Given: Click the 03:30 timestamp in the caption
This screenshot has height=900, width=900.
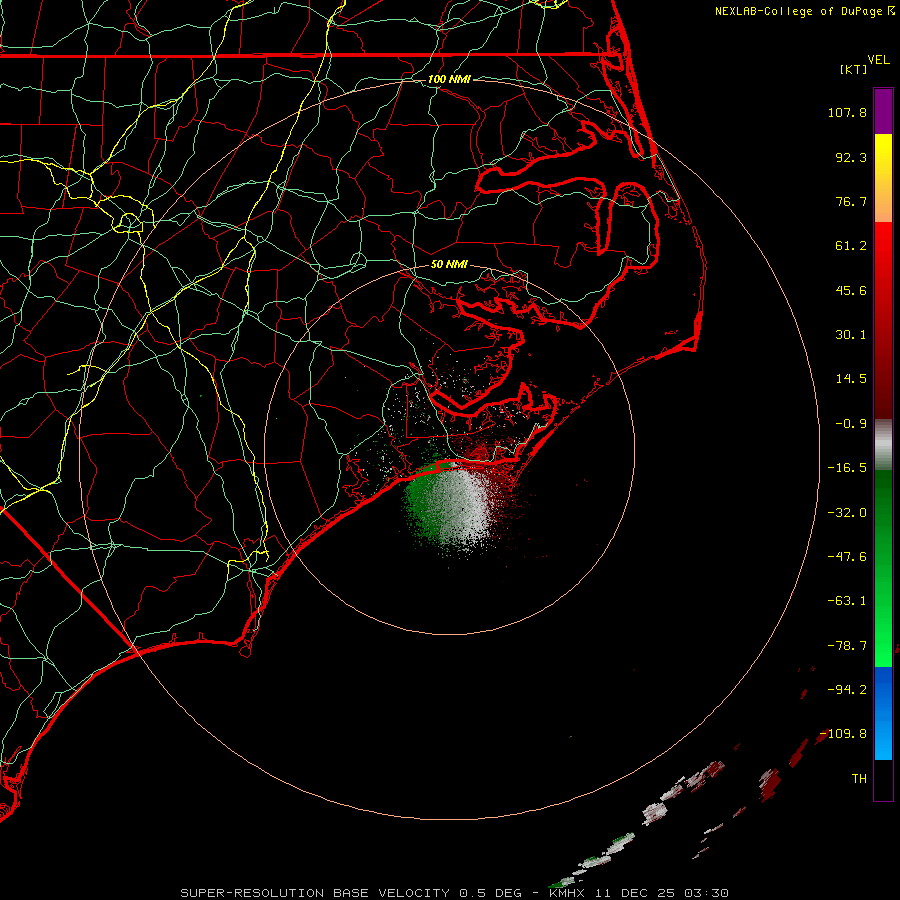Looking at the screenshot, I should (707, 893).
